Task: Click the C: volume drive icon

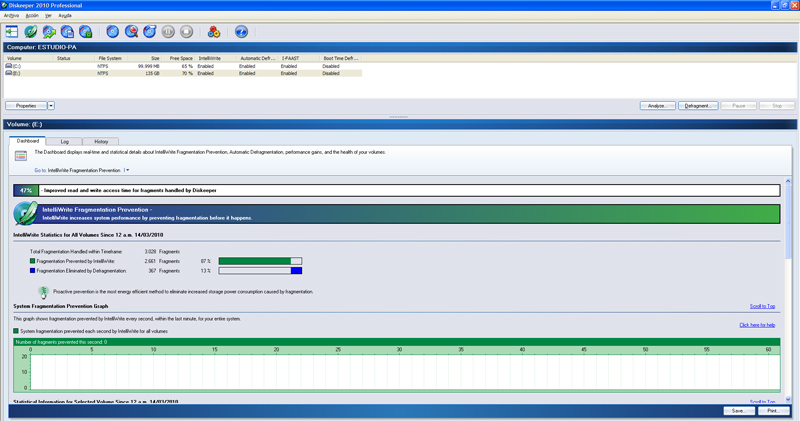Action: click(x=9, y=66)
